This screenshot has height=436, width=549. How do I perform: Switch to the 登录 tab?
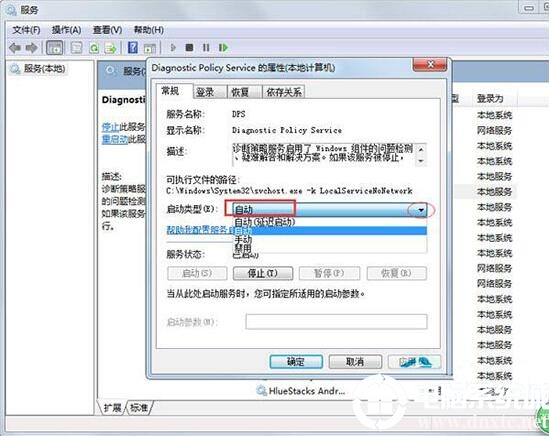[209, 92]
